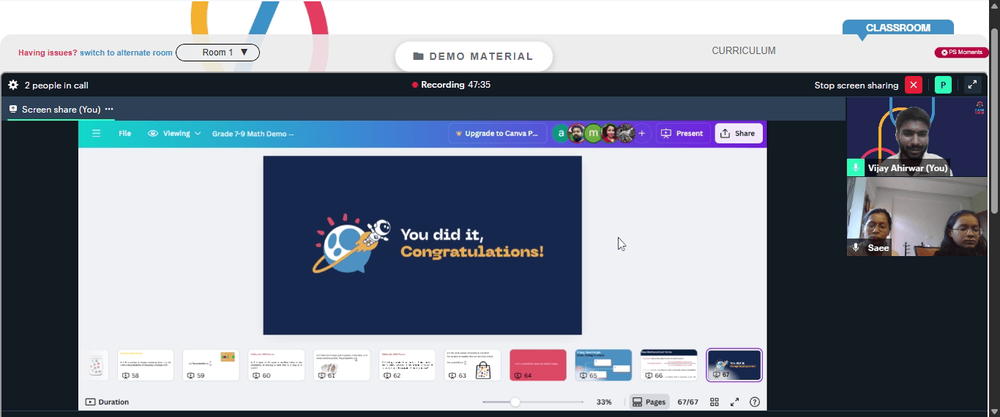Toggle the Pages panel button

[x=649, y=402]
